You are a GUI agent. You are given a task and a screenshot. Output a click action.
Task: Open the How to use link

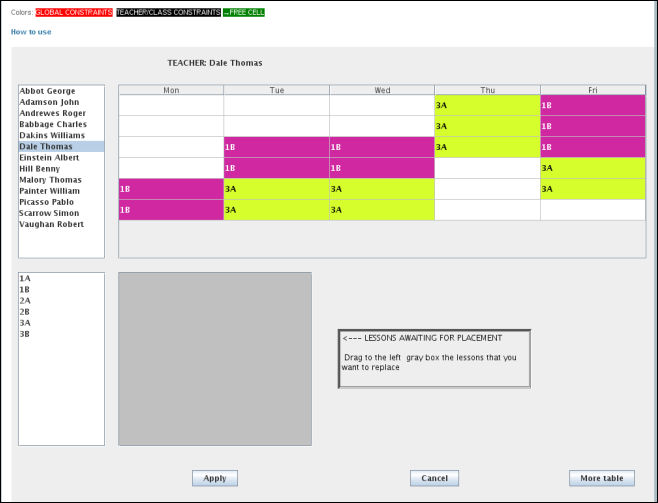[31, 32]
